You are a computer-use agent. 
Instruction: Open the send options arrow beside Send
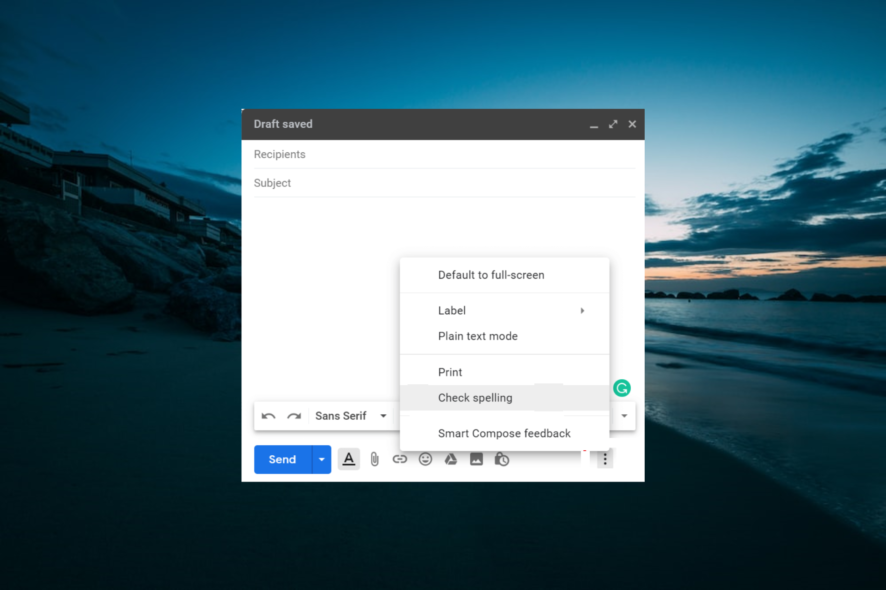322,459
